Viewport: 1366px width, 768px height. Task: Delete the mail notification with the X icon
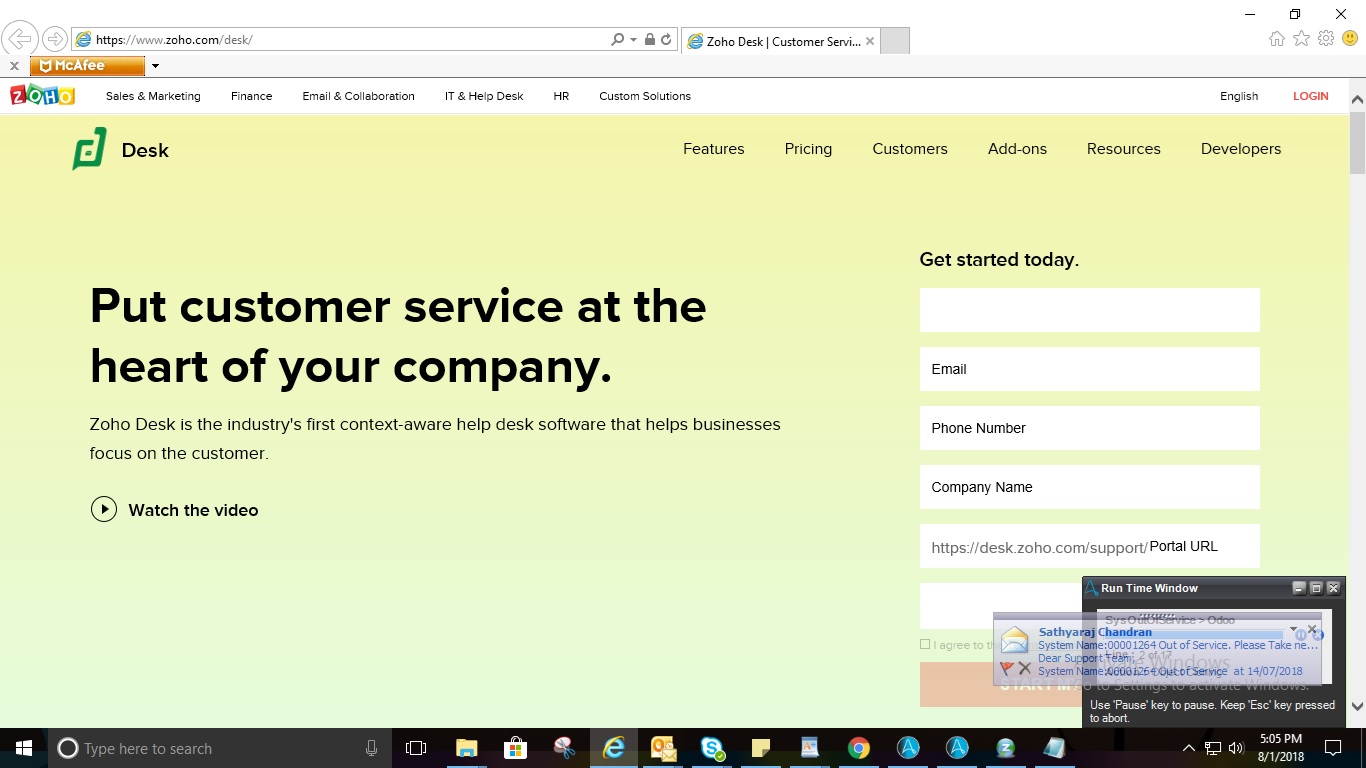tap(1024, 668)
